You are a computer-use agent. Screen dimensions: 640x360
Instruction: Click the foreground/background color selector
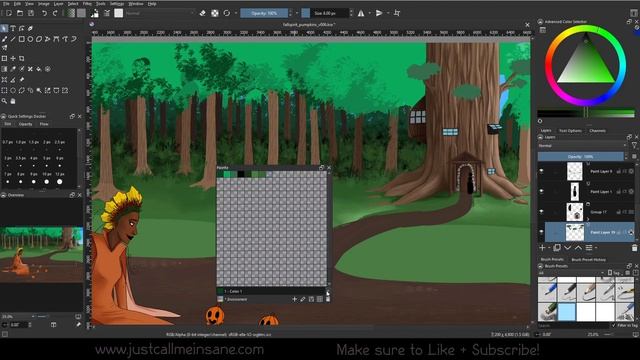click(95, 13)
